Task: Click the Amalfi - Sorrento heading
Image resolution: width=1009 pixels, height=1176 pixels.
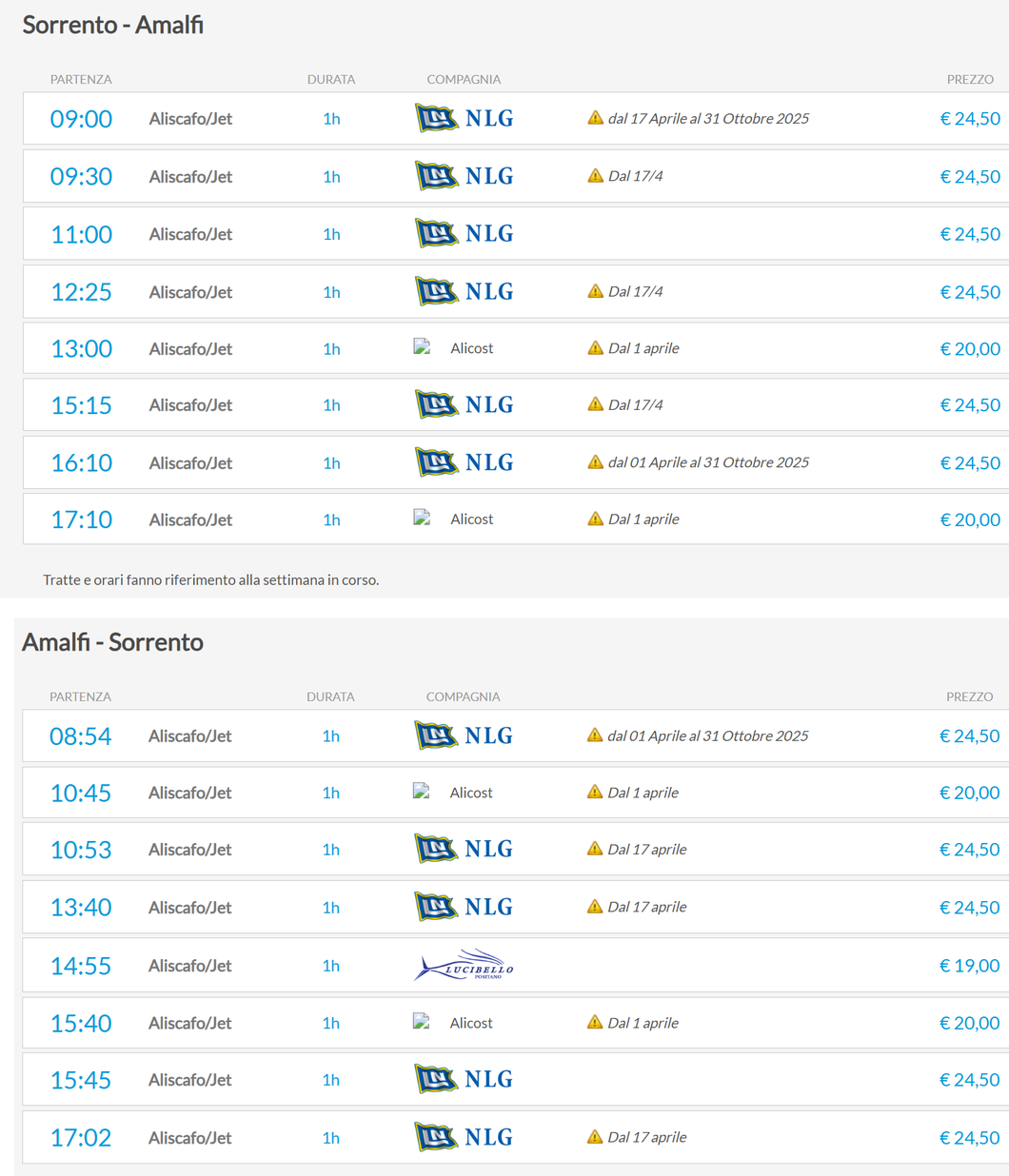Action: point(112,642)
